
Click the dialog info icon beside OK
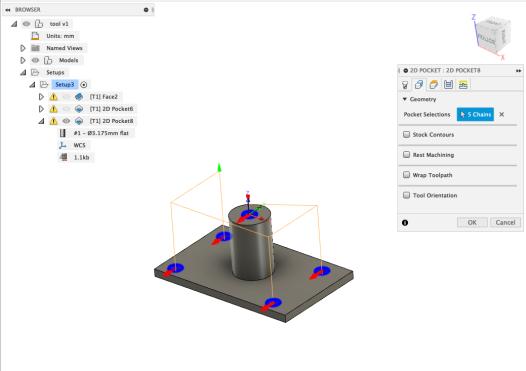(405, 223)
